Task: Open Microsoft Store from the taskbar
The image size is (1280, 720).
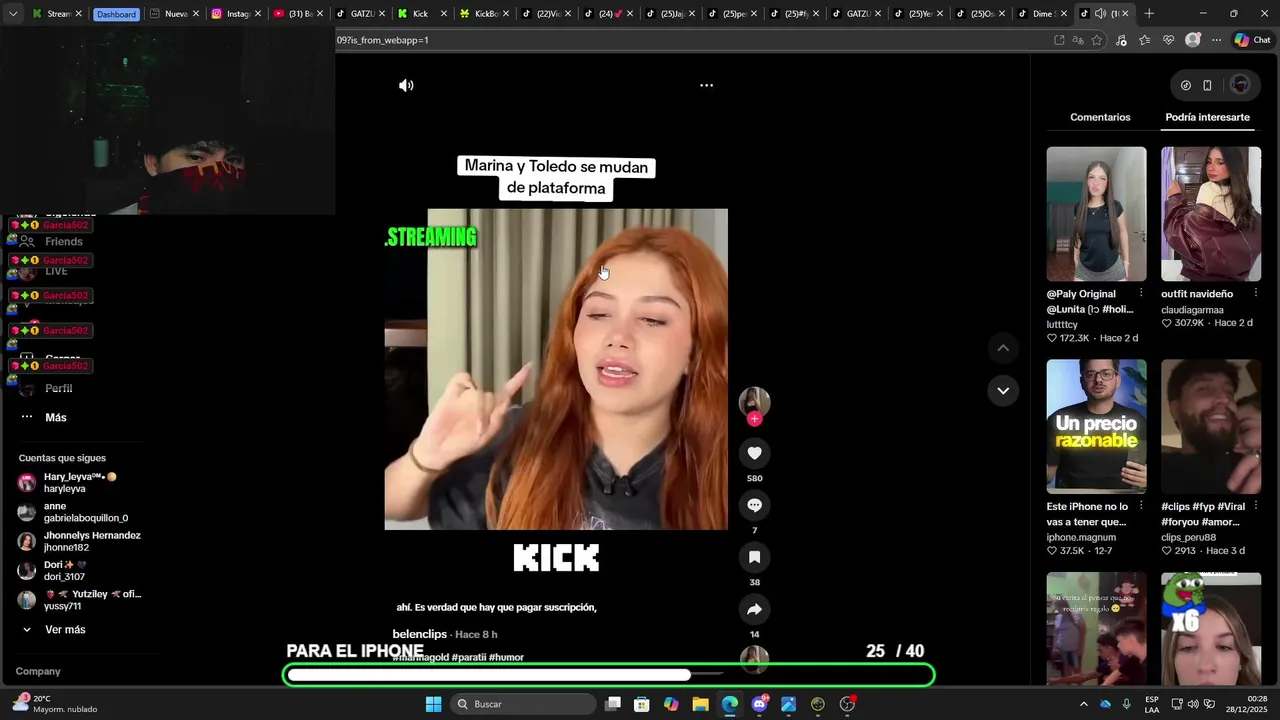Action: point(642,704)
